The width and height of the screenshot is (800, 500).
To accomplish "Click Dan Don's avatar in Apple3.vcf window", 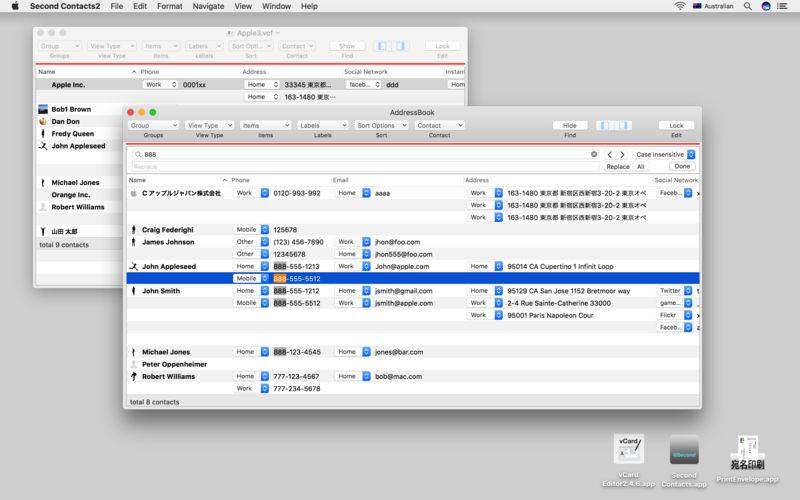I will click(43, 121).
